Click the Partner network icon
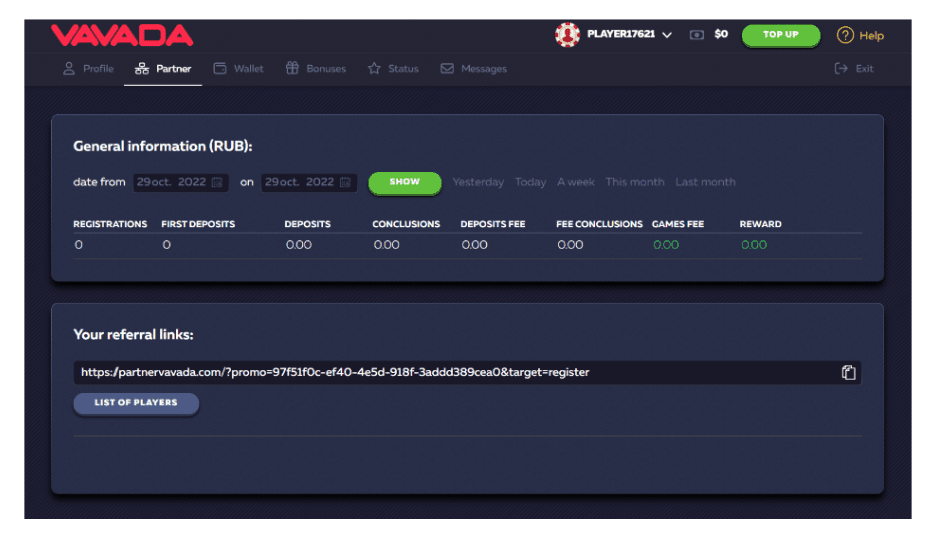936x535 pixels. [141, 69]
